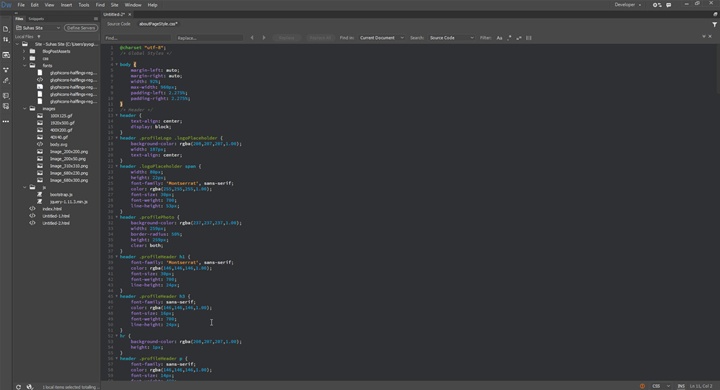Screen dimensions: 720x390
Task: Toggle the regular expression filter icon
Action: [x=509, y=38]
